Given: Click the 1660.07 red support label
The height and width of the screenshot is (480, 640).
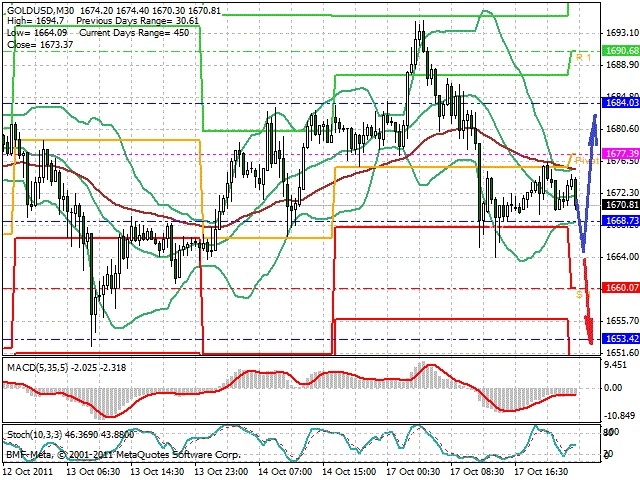Looking at the screenshot, I should [x=621, y=288].
